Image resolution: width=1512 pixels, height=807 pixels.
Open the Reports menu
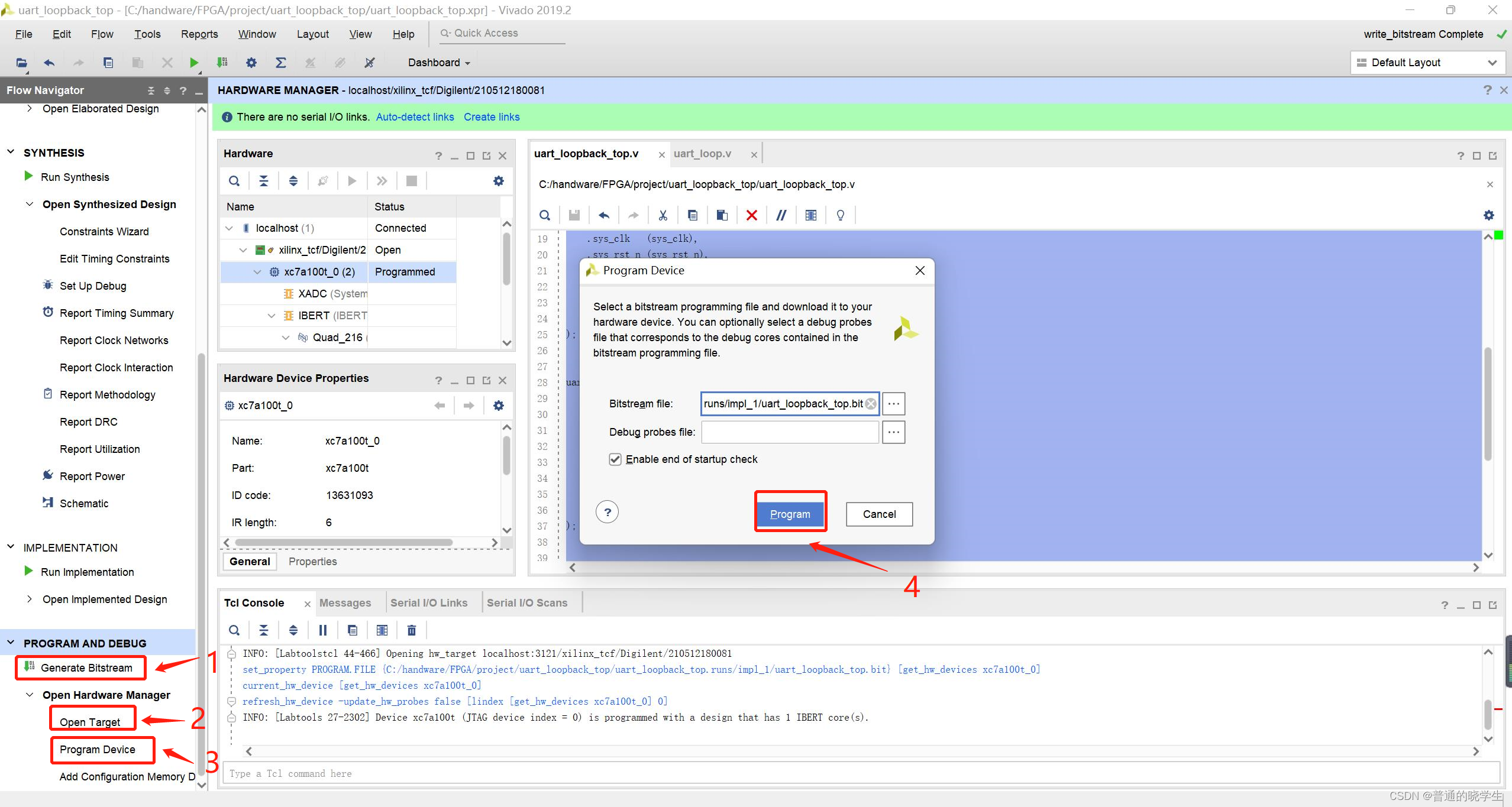coord(199,34)
